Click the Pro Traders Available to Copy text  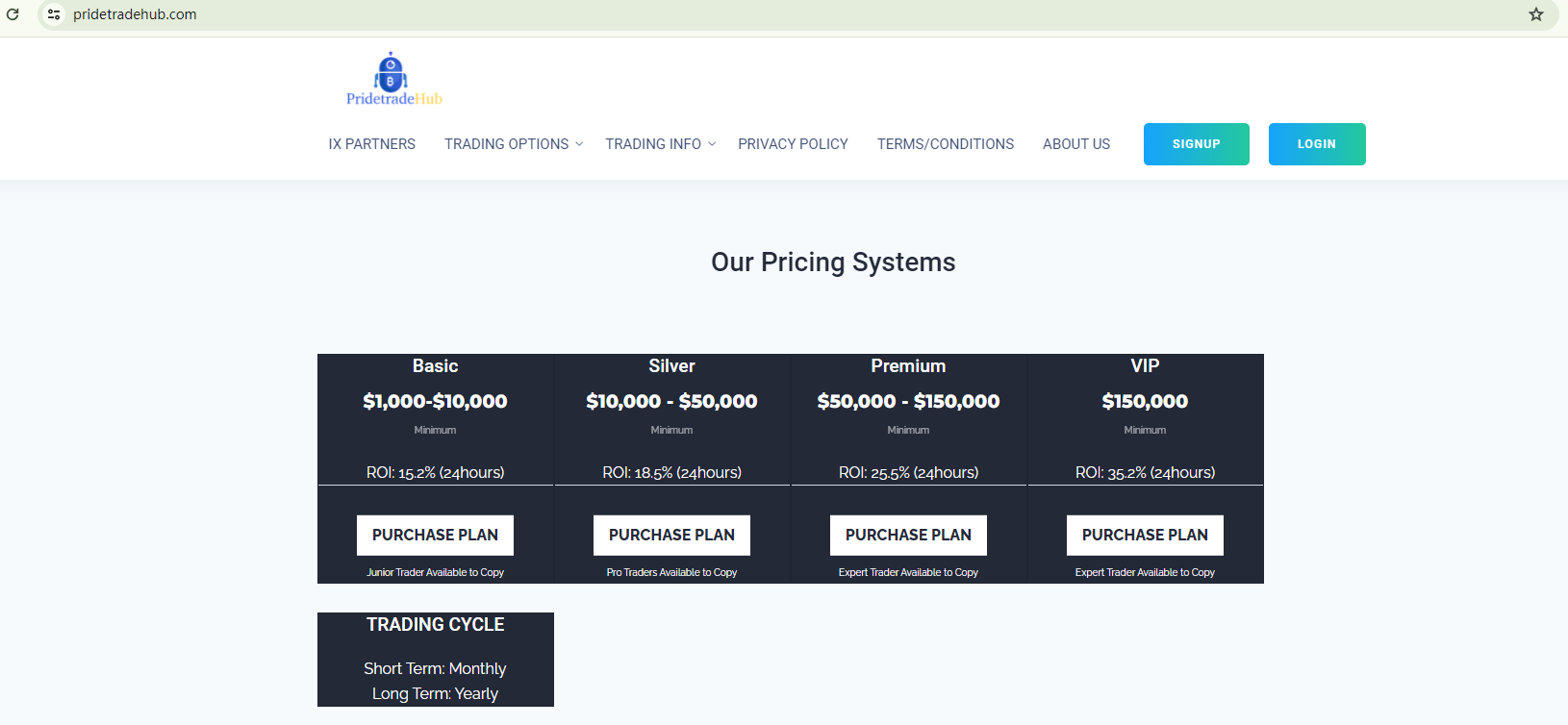[x=671, y=572]
